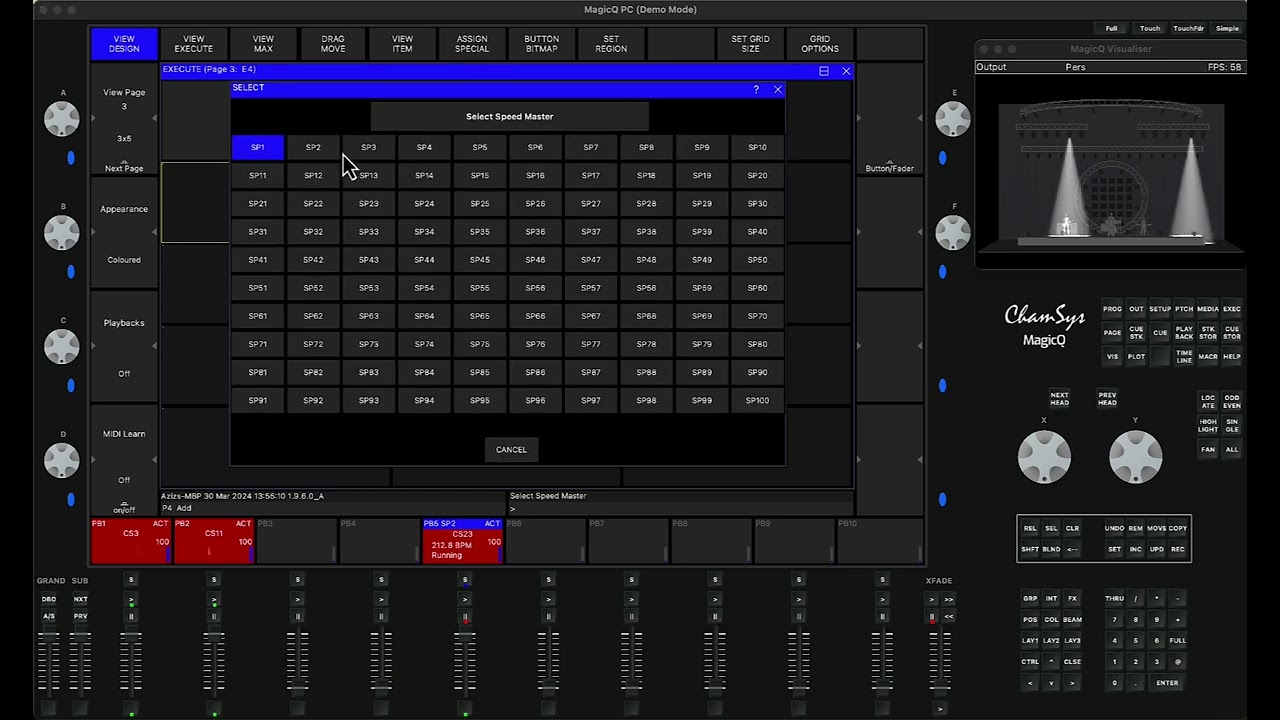Click the REC record key
1280x720 pixels.
[x=1178, y=549]
